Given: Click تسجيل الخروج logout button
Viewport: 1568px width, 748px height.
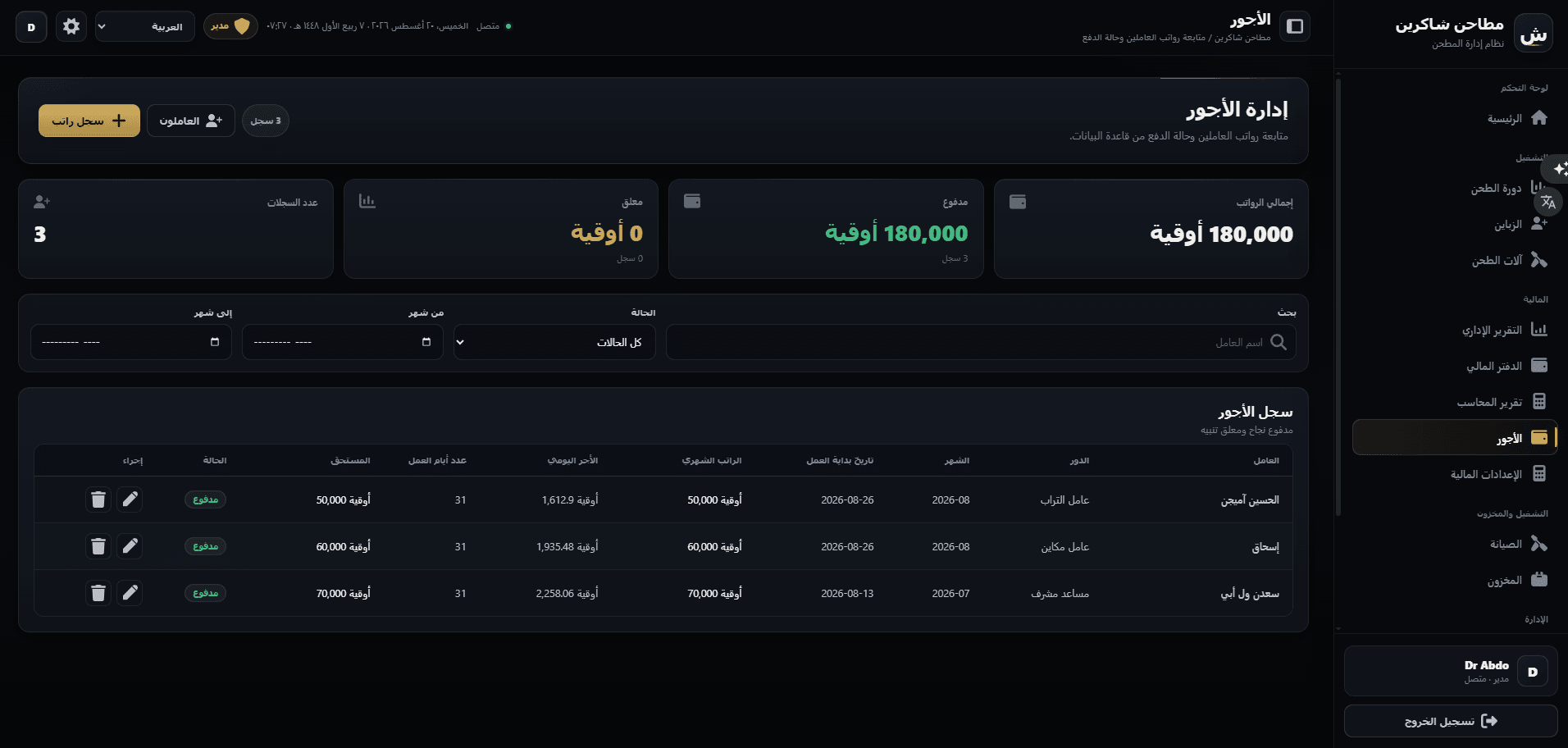Looking at the screenshot, I should click(1451, 721).
